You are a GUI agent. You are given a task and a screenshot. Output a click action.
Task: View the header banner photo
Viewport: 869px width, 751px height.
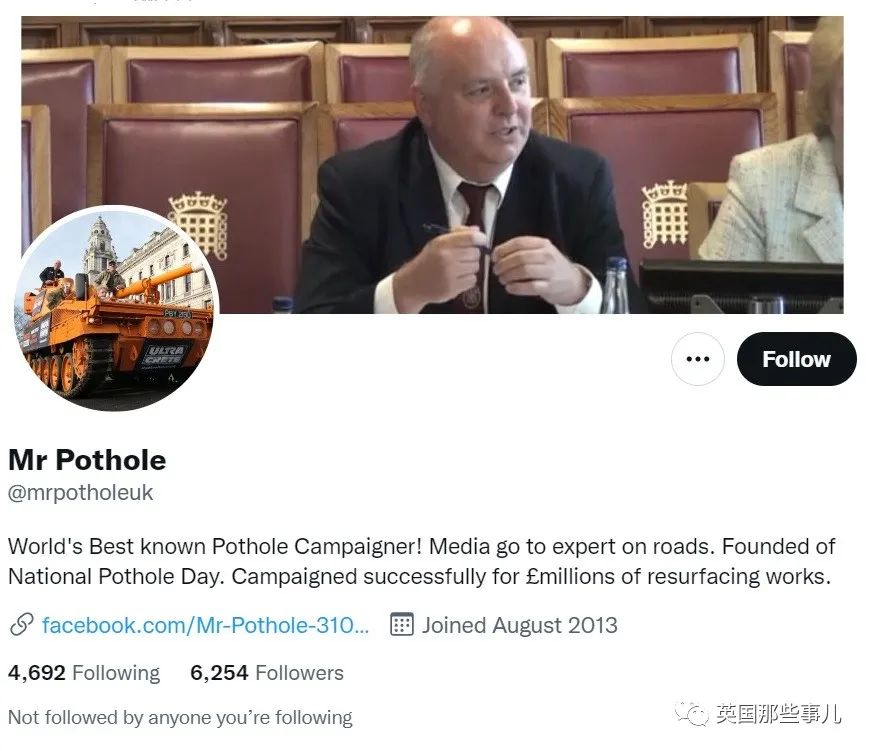[432, 165]
